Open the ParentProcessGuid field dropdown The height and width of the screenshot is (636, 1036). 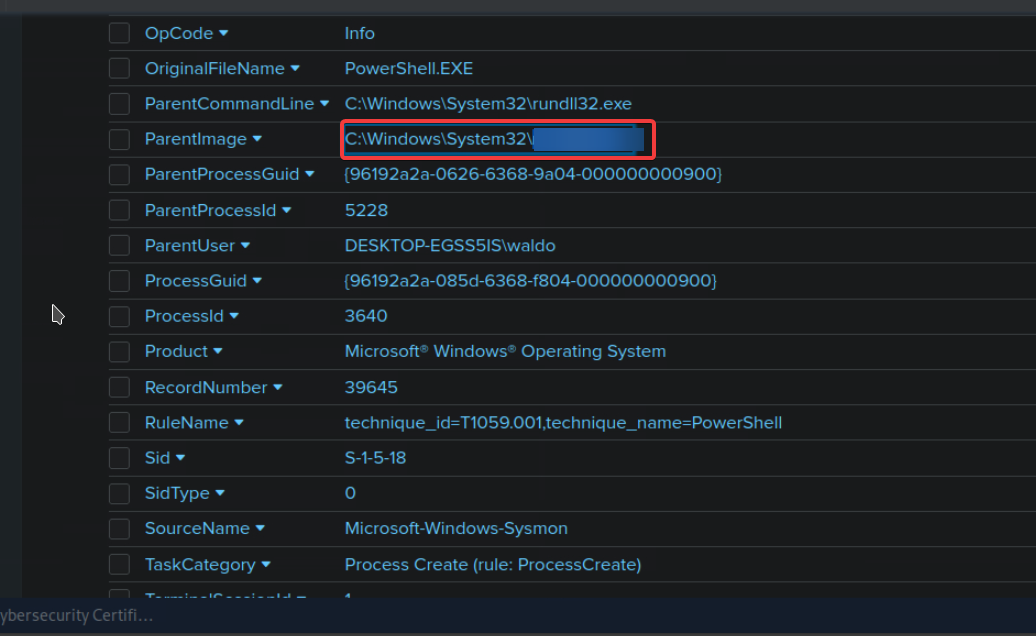[310, 174]
